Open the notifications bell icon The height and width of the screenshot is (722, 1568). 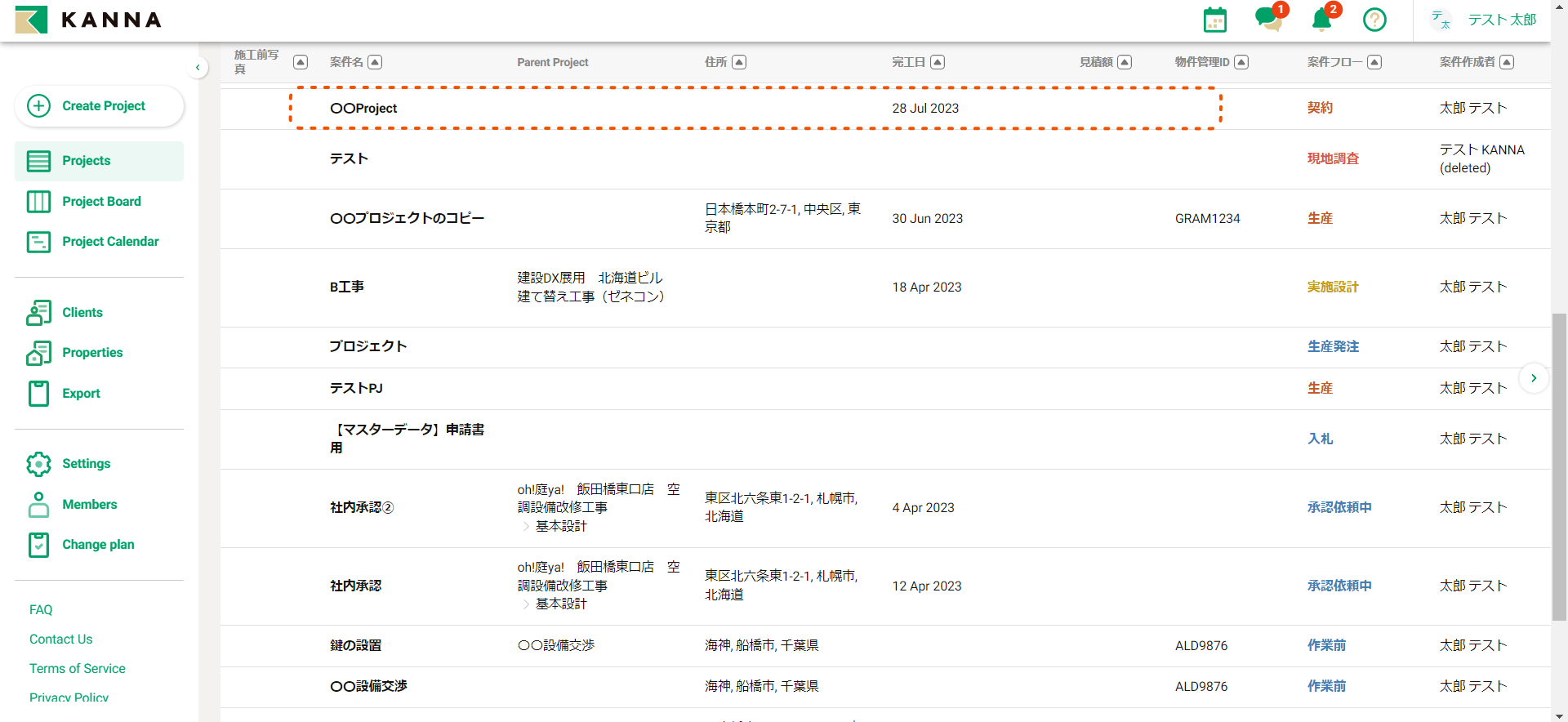click(1321, 19)
